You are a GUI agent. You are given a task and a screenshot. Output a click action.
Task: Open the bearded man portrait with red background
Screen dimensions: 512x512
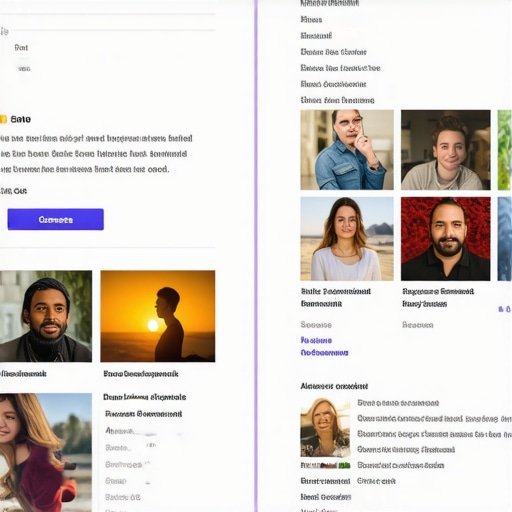pos(446,239)
